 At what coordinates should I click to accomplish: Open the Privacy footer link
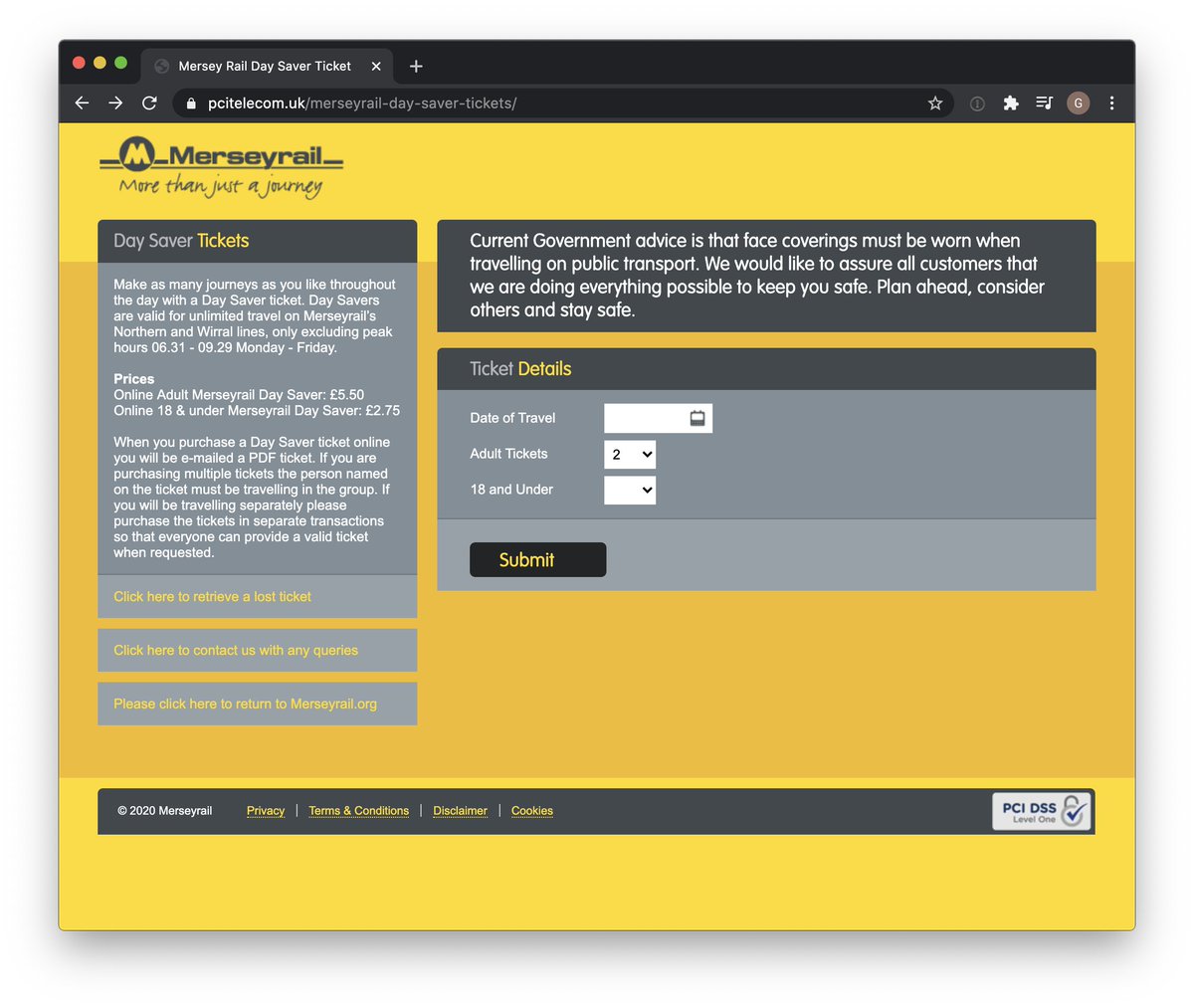coord(266,811)
